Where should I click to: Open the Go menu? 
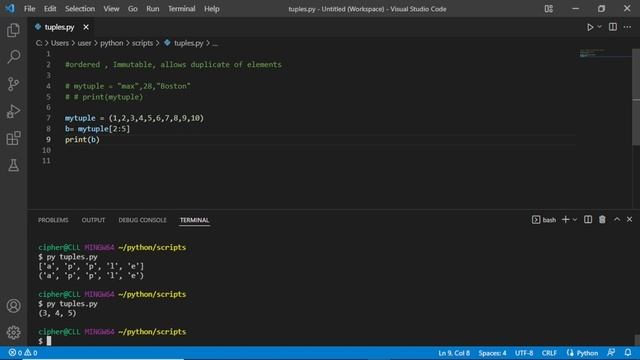click(133, 9)
